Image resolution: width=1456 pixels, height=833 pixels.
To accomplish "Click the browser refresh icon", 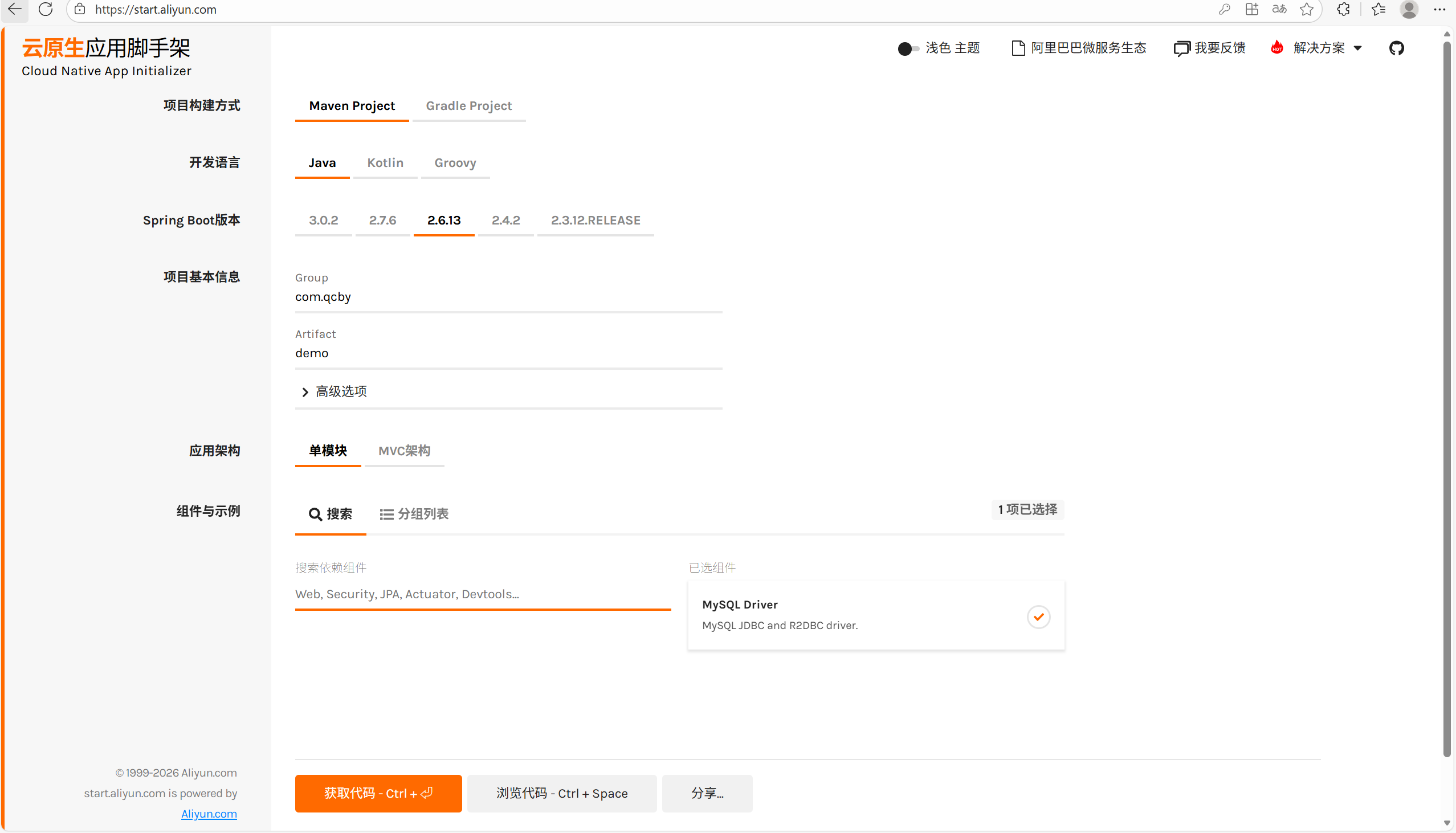I will click(46, 9).
